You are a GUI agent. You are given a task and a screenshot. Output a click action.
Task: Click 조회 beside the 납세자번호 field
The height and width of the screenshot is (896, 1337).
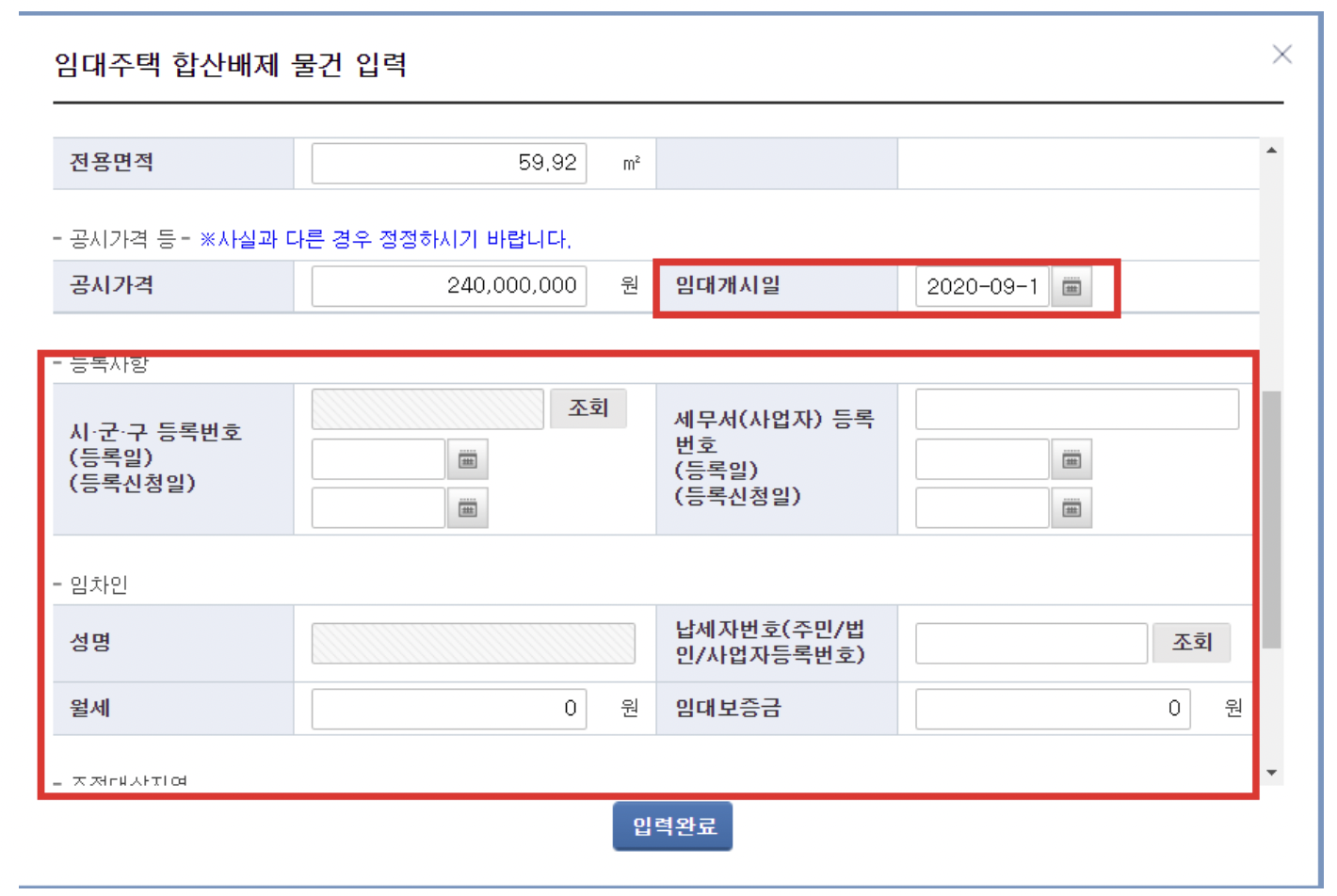point(1191,642)
